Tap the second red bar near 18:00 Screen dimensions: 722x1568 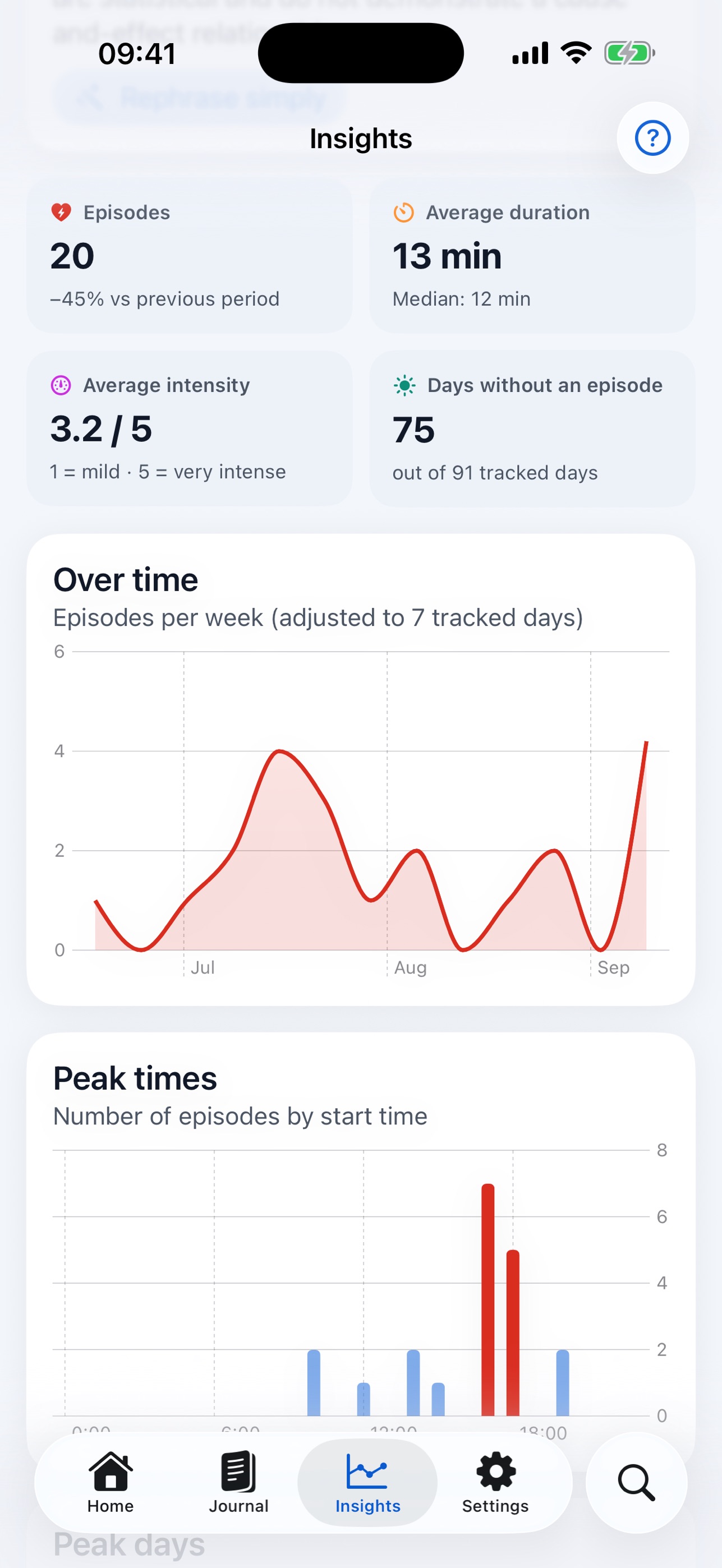(513, 1333)
